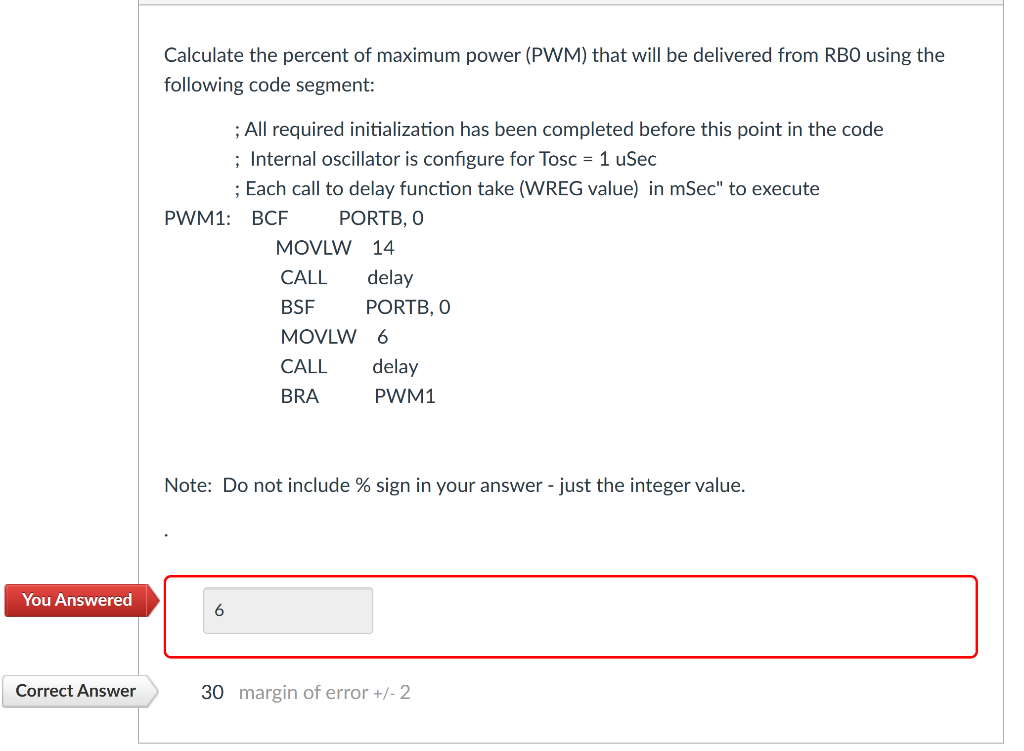Click the Note about omitting percent sign
Screen dimensions: 1024x751
tap(454, 485)
